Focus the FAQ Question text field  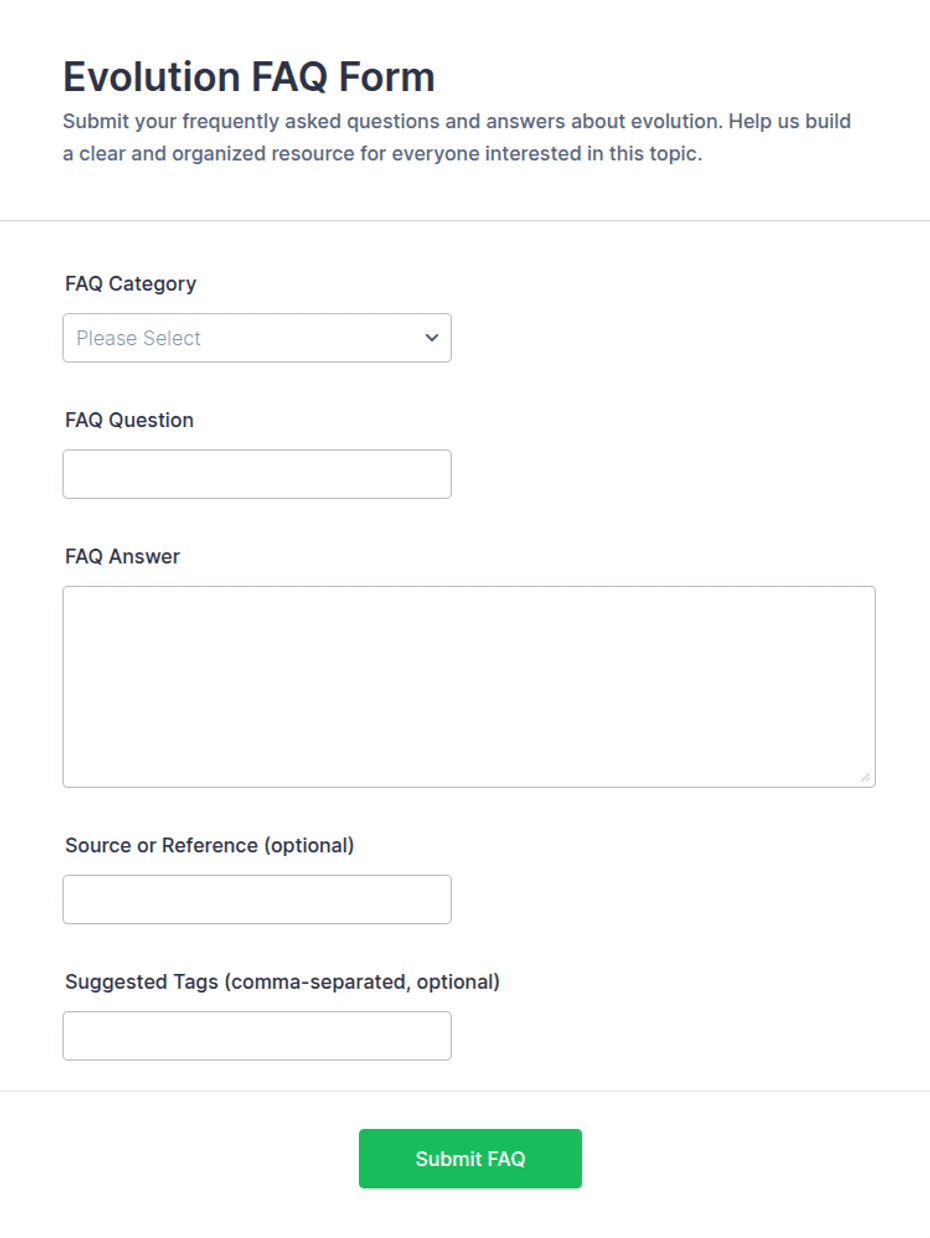pos(257,474)
